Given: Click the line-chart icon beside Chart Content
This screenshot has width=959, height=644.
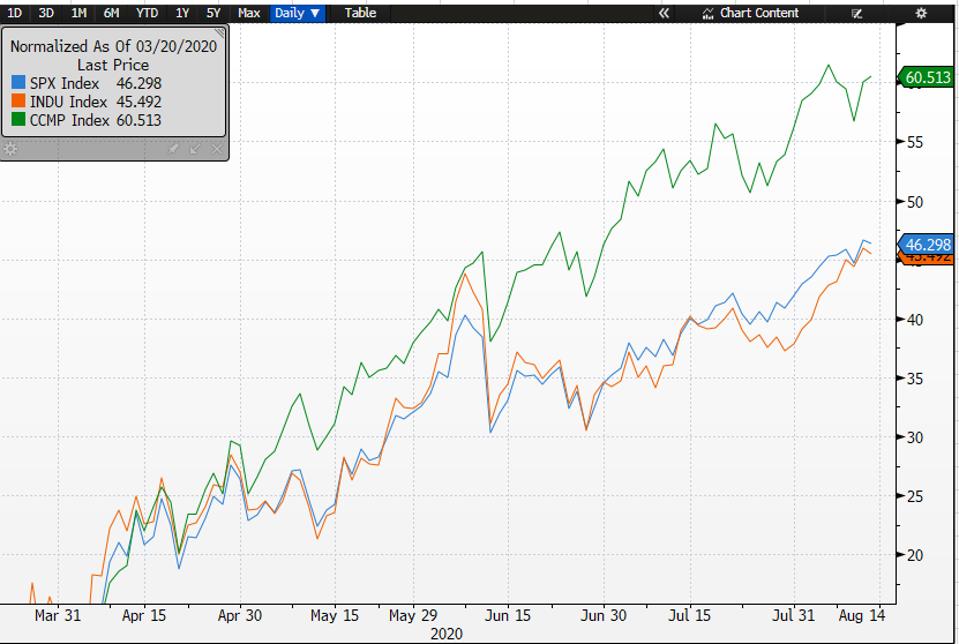Looking at the screenshot, I should (x=706, y=13).
